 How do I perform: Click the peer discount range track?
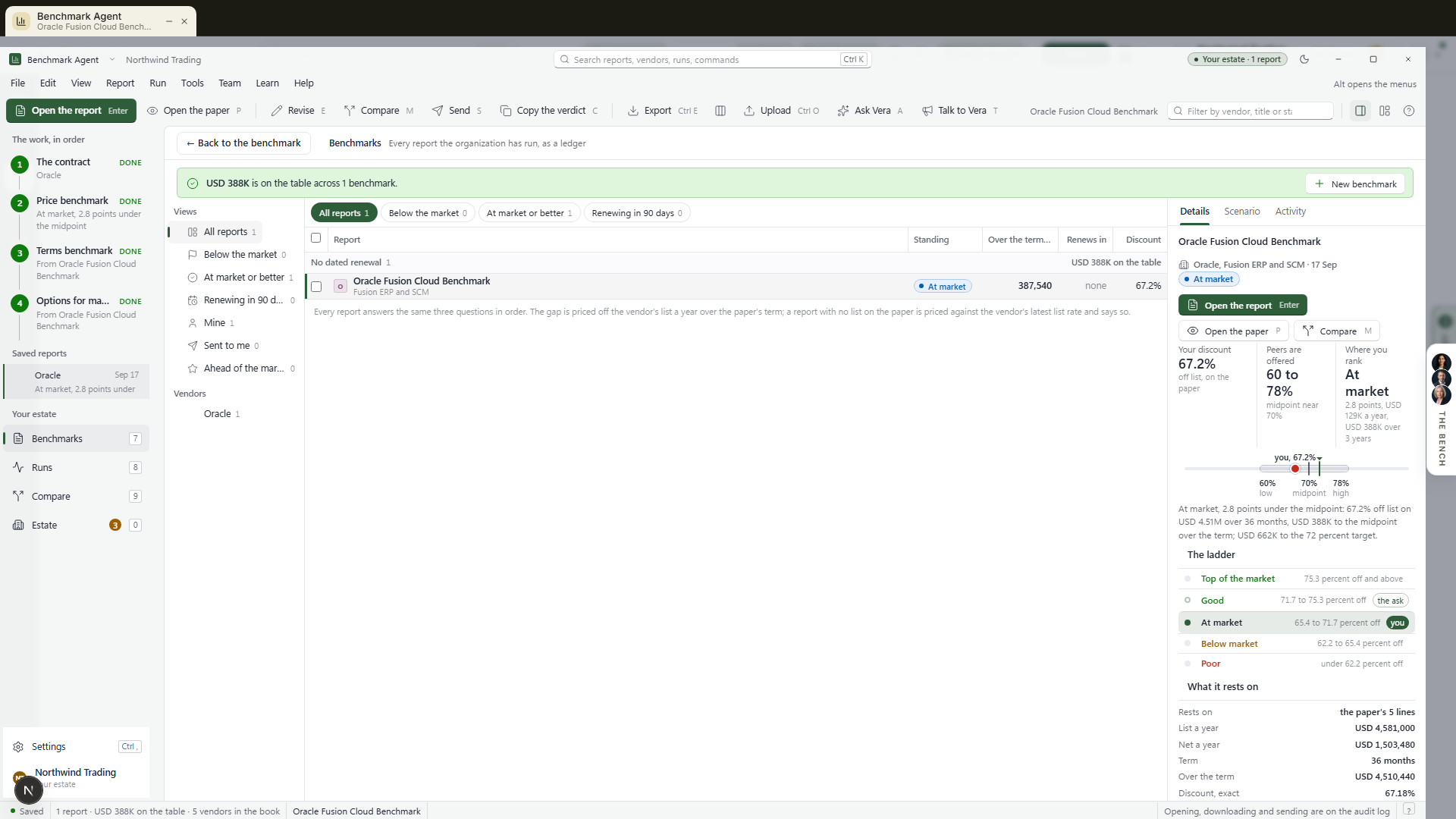pyautogui.click(x=1304, y=469)
